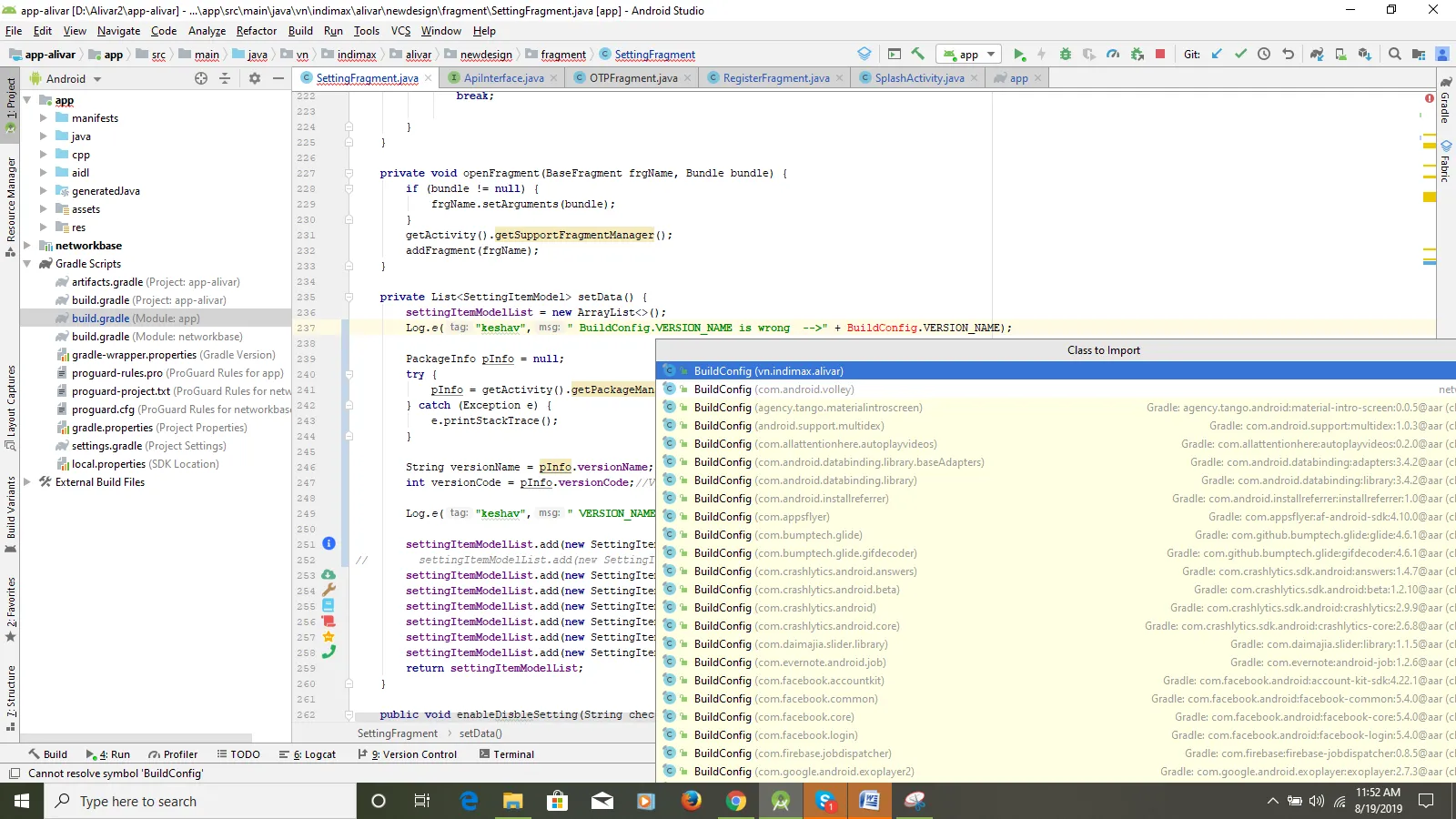The image size is (1456, 819).
Task: Open the Refactor menu
Action: (x=256, y=30)
